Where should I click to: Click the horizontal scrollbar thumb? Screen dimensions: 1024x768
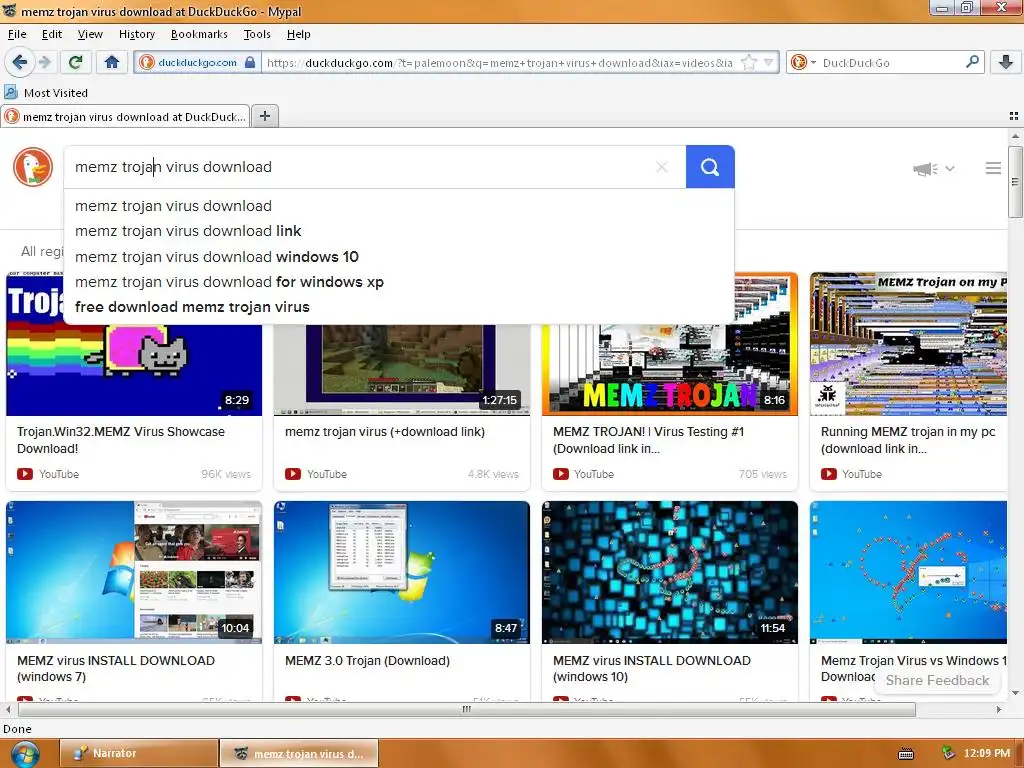pos(466,709)
